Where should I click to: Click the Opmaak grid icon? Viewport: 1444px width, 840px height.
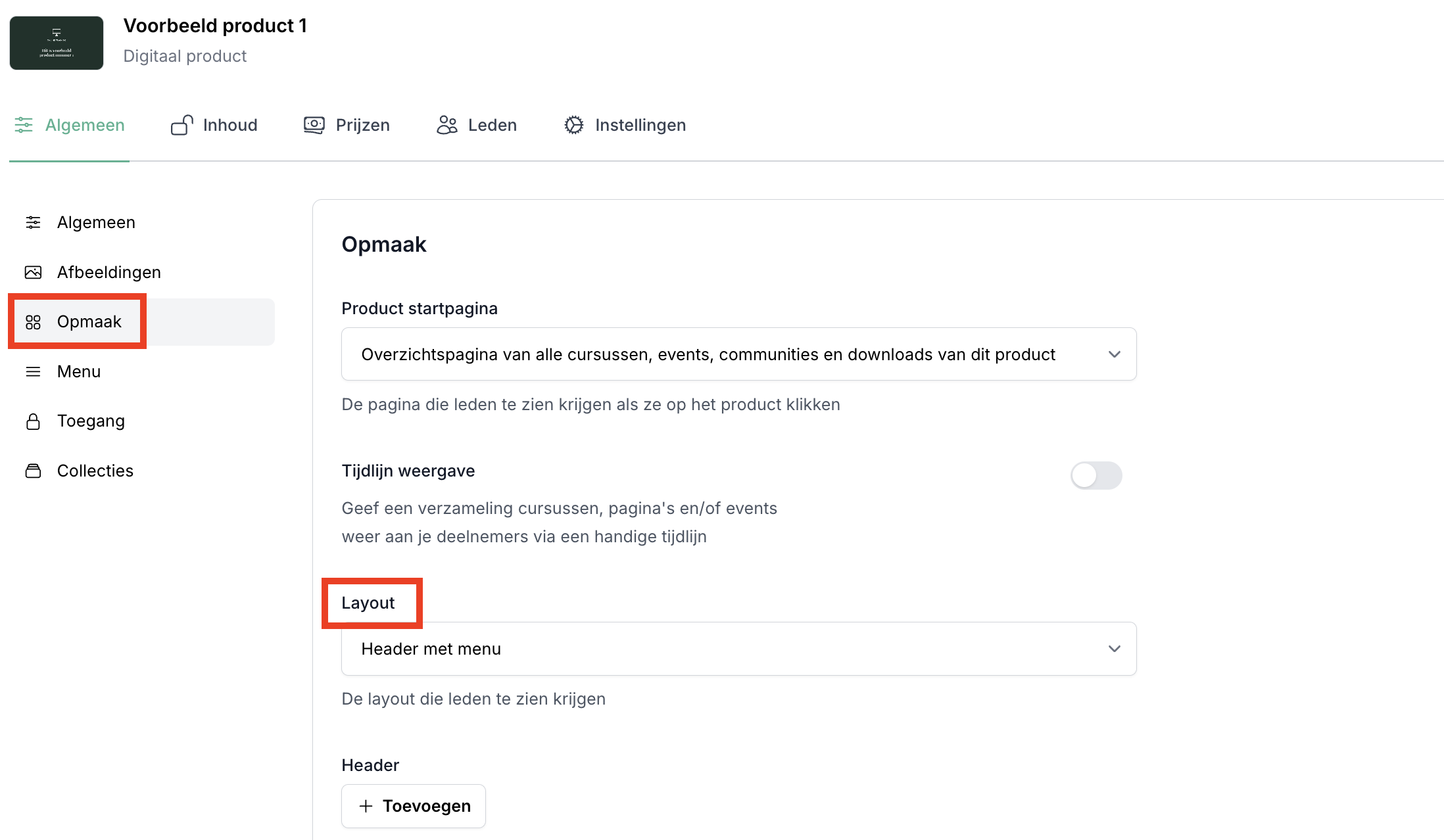[33, 322]
